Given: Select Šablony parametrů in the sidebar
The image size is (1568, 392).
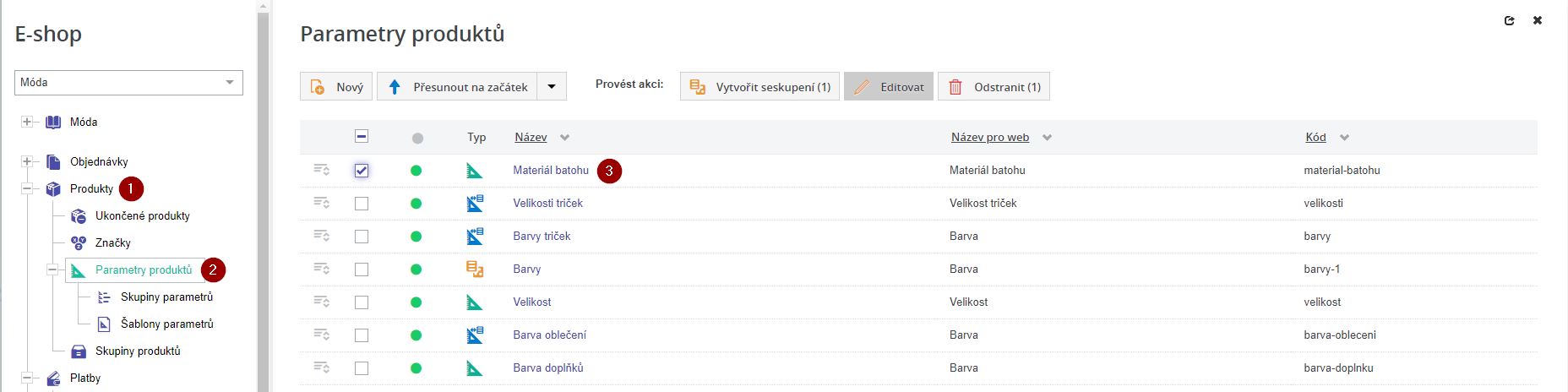Looking at the screenshot, I should (166, 324).
